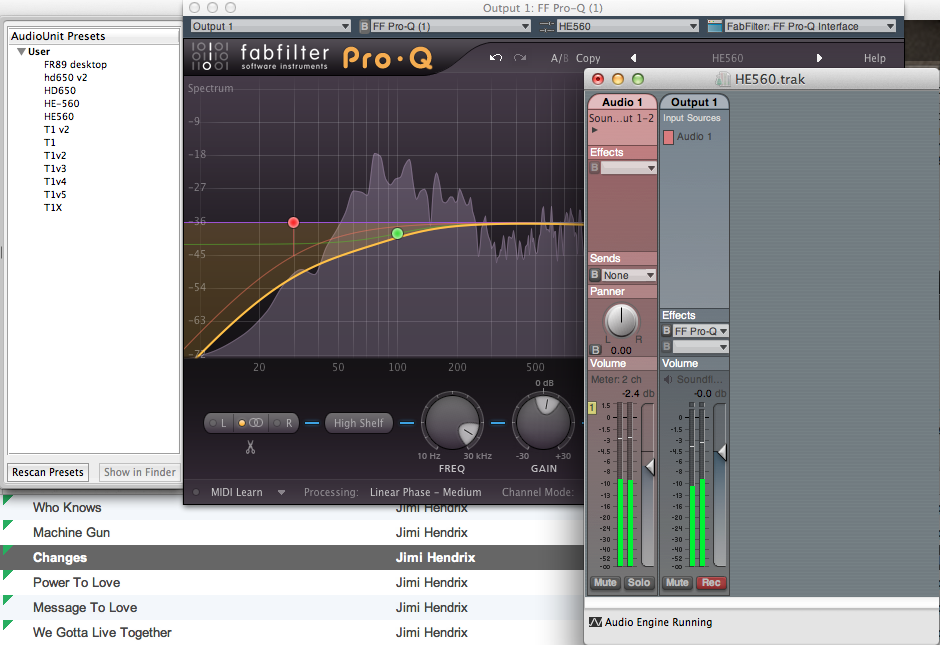Select the FR89 desktop preset
The width and height of the screenshot is (940, 645).
tap(75, 65)
